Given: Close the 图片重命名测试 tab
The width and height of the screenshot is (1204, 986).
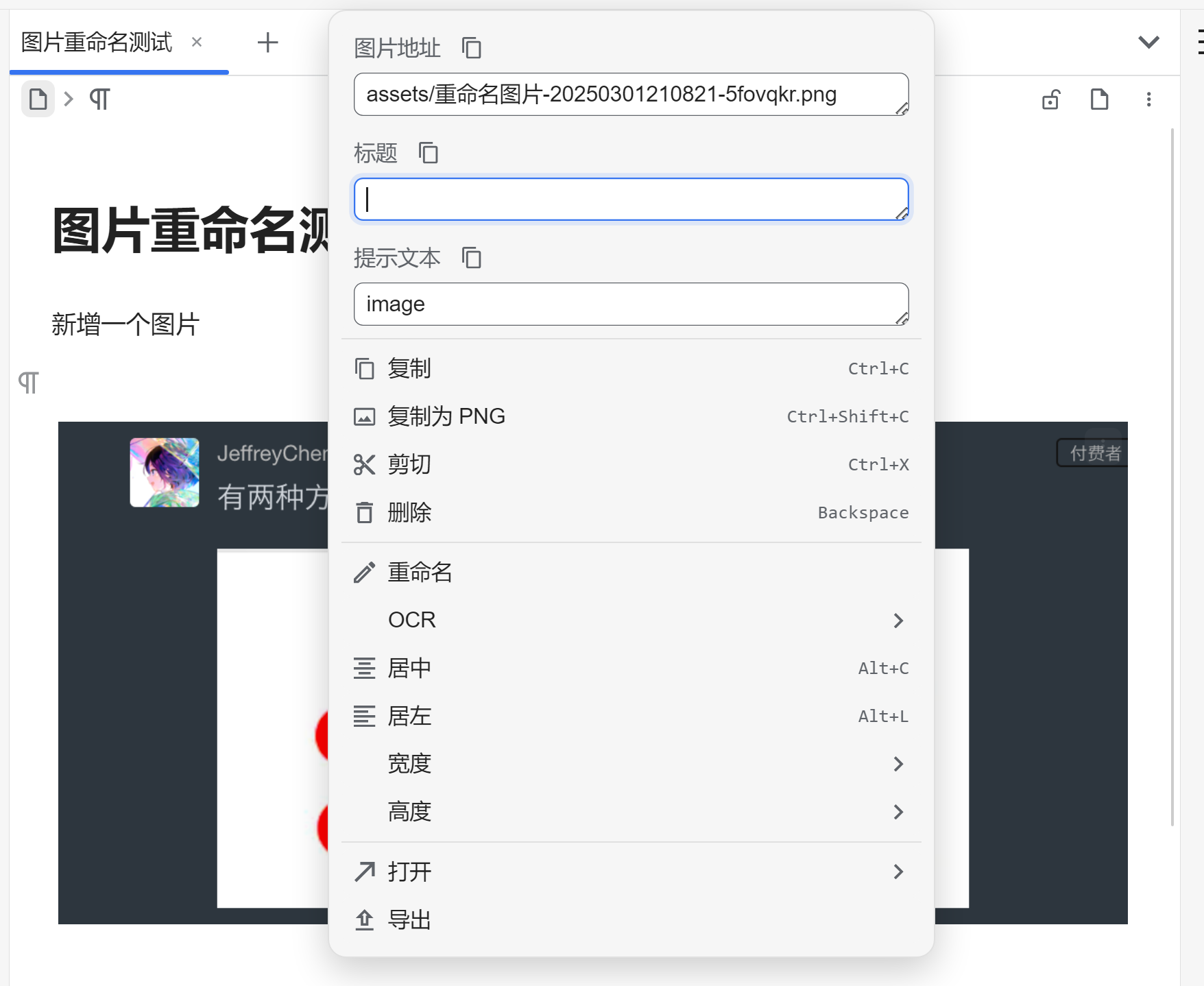Looking at the screenshot, I should (x=197, y=42).
